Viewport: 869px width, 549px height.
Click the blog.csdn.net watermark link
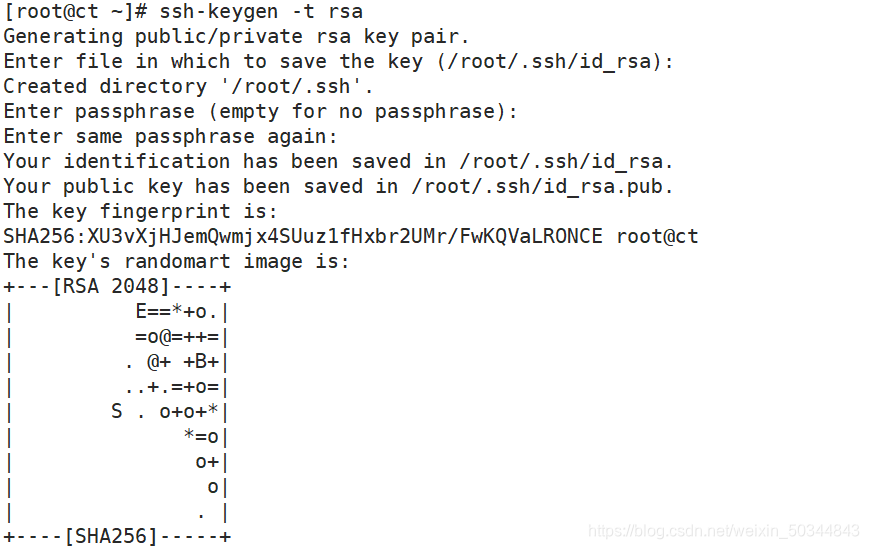point(724,531)
